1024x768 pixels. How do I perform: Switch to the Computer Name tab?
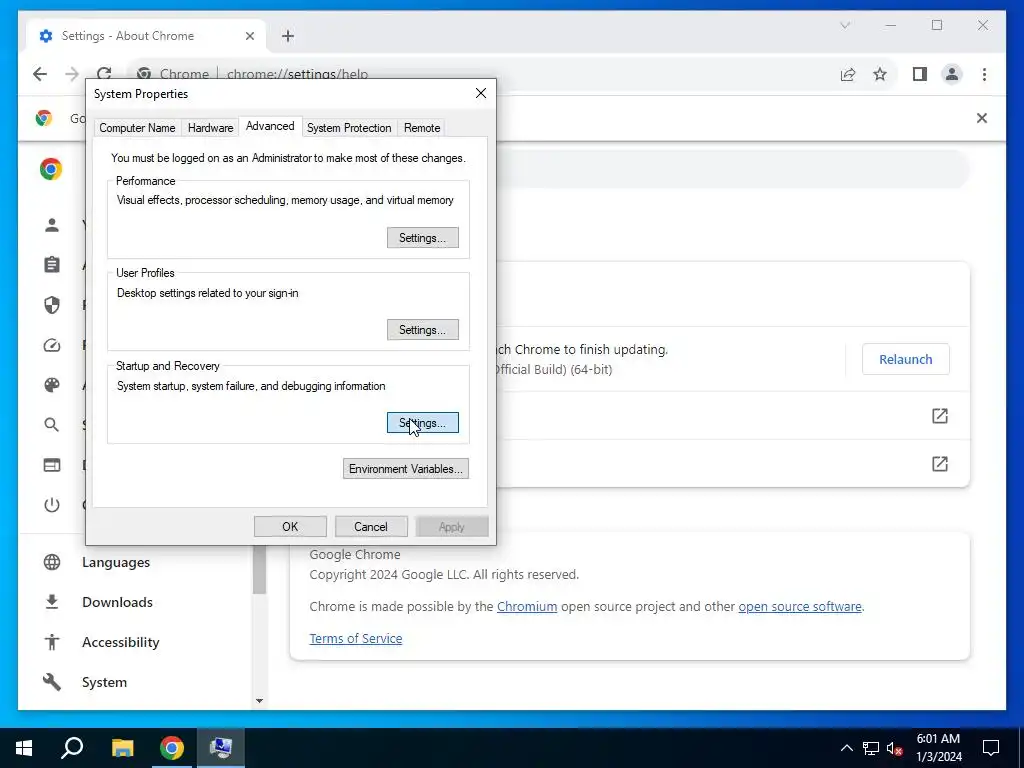click(137, 128)
